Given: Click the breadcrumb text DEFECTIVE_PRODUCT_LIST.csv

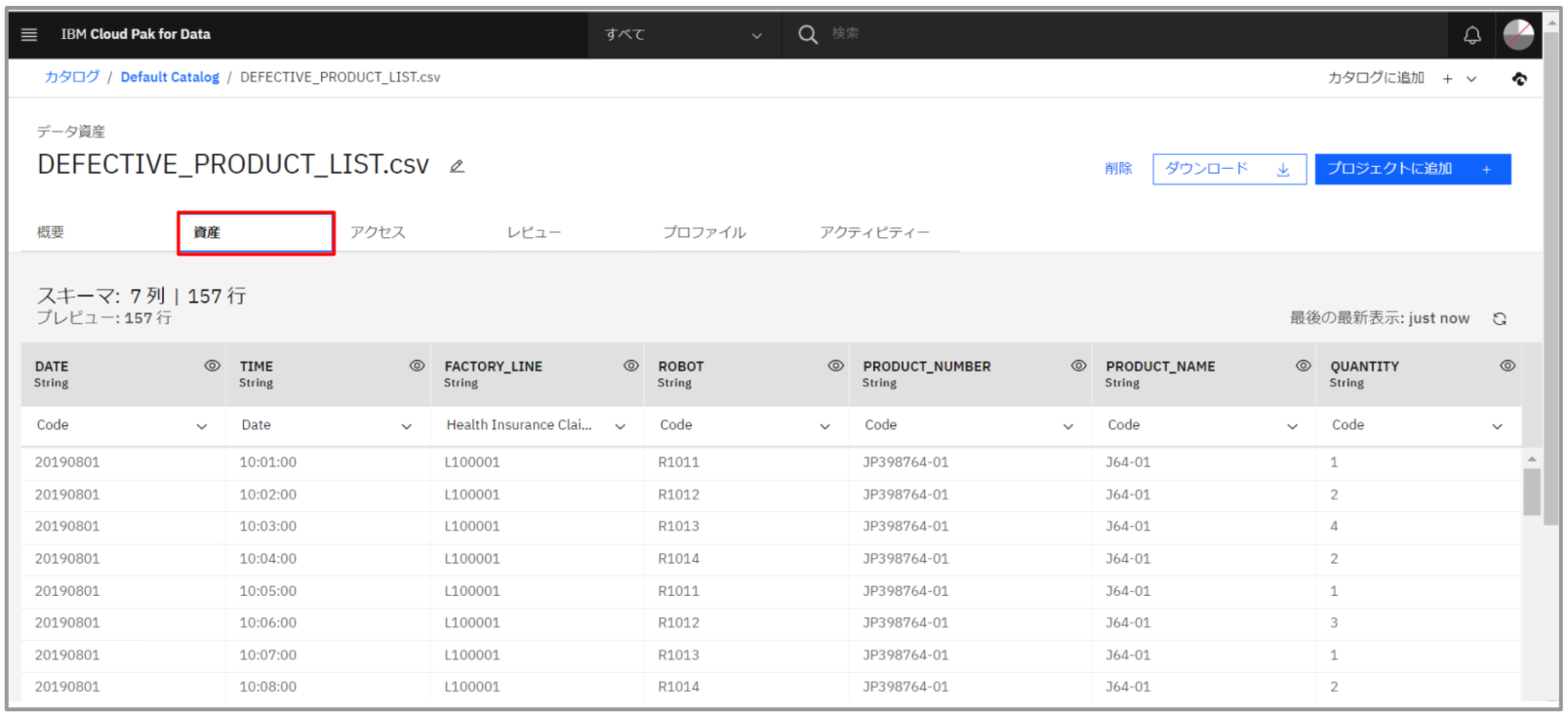Looking at the screenshot, I should point(340,77).
